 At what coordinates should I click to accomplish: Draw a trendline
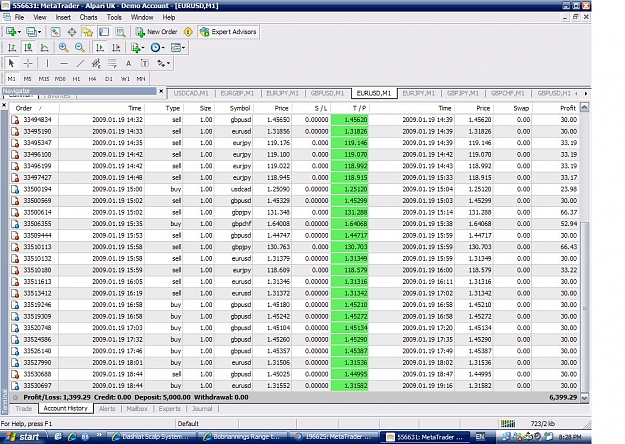(x=80, y=63)
